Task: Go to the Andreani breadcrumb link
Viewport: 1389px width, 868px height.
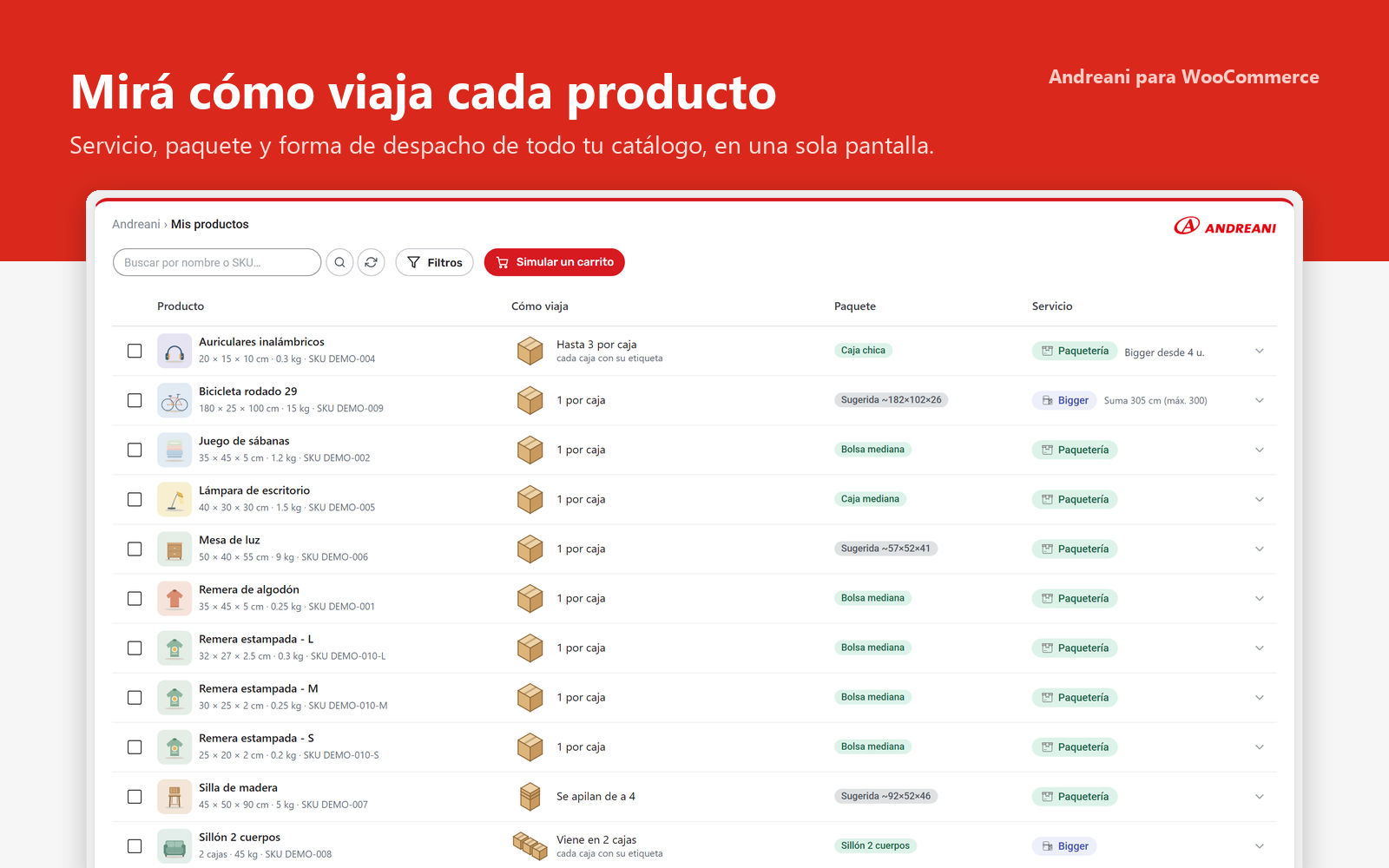Action: pos(136,224)
